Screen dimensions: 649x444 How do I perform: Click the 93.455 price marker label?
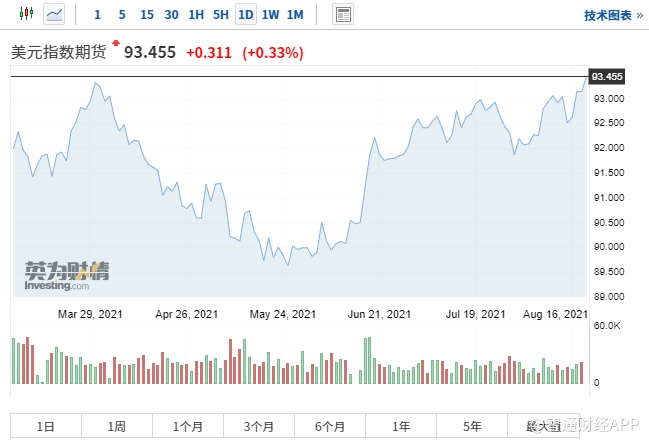tap(607, 77)
